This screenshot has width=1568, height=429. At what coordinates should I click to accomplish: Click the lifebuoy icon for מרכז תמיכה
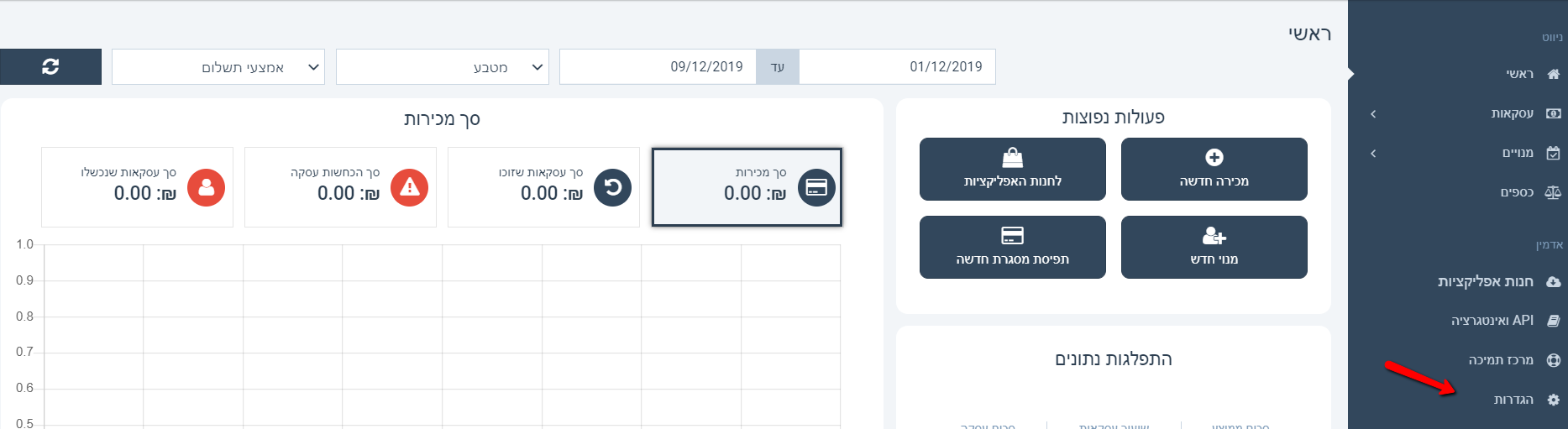pyautogui.click(x=1553, y=360)
